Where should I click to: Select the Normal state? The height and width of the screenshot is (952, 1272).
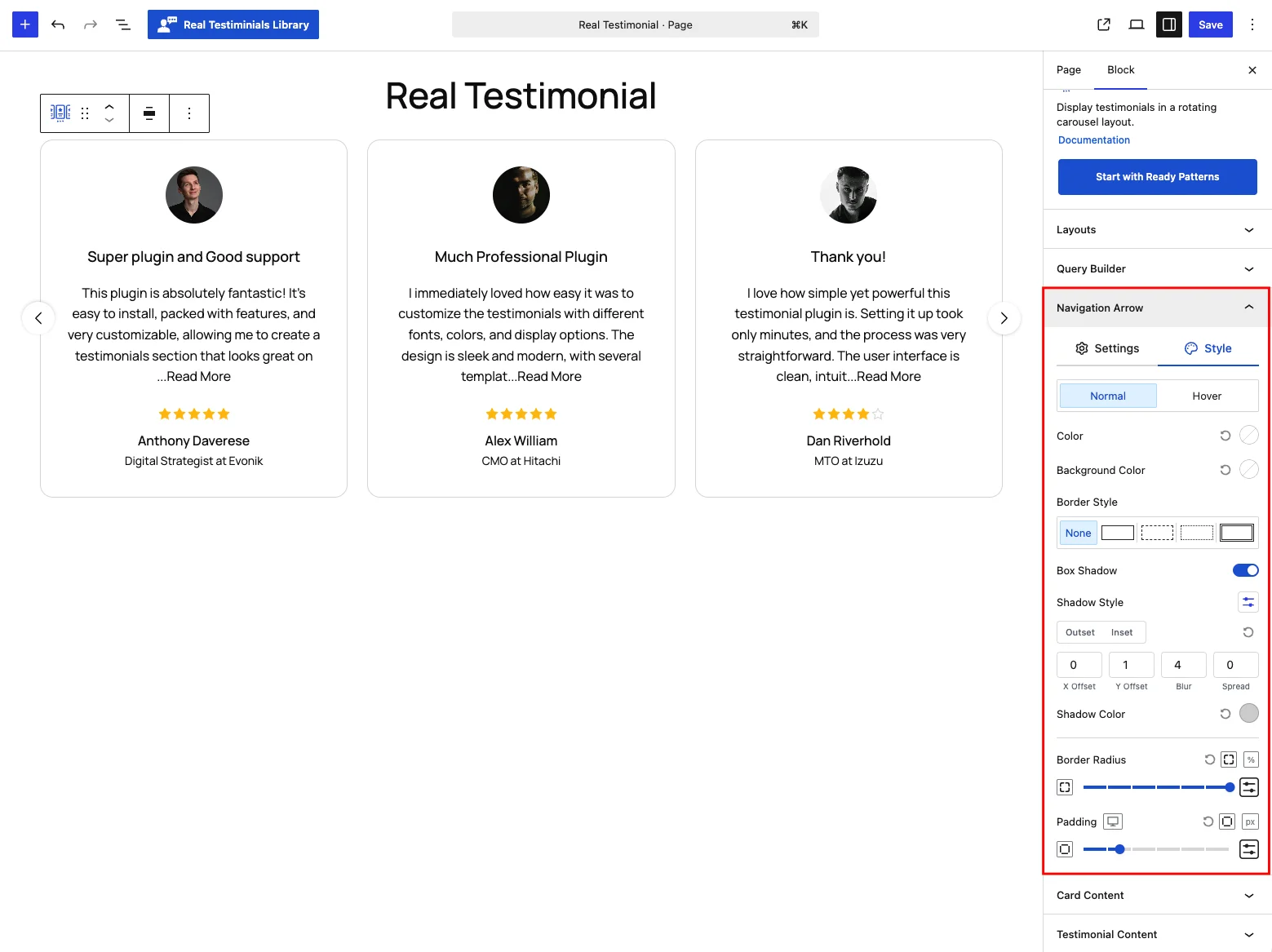coord(1108,396)
